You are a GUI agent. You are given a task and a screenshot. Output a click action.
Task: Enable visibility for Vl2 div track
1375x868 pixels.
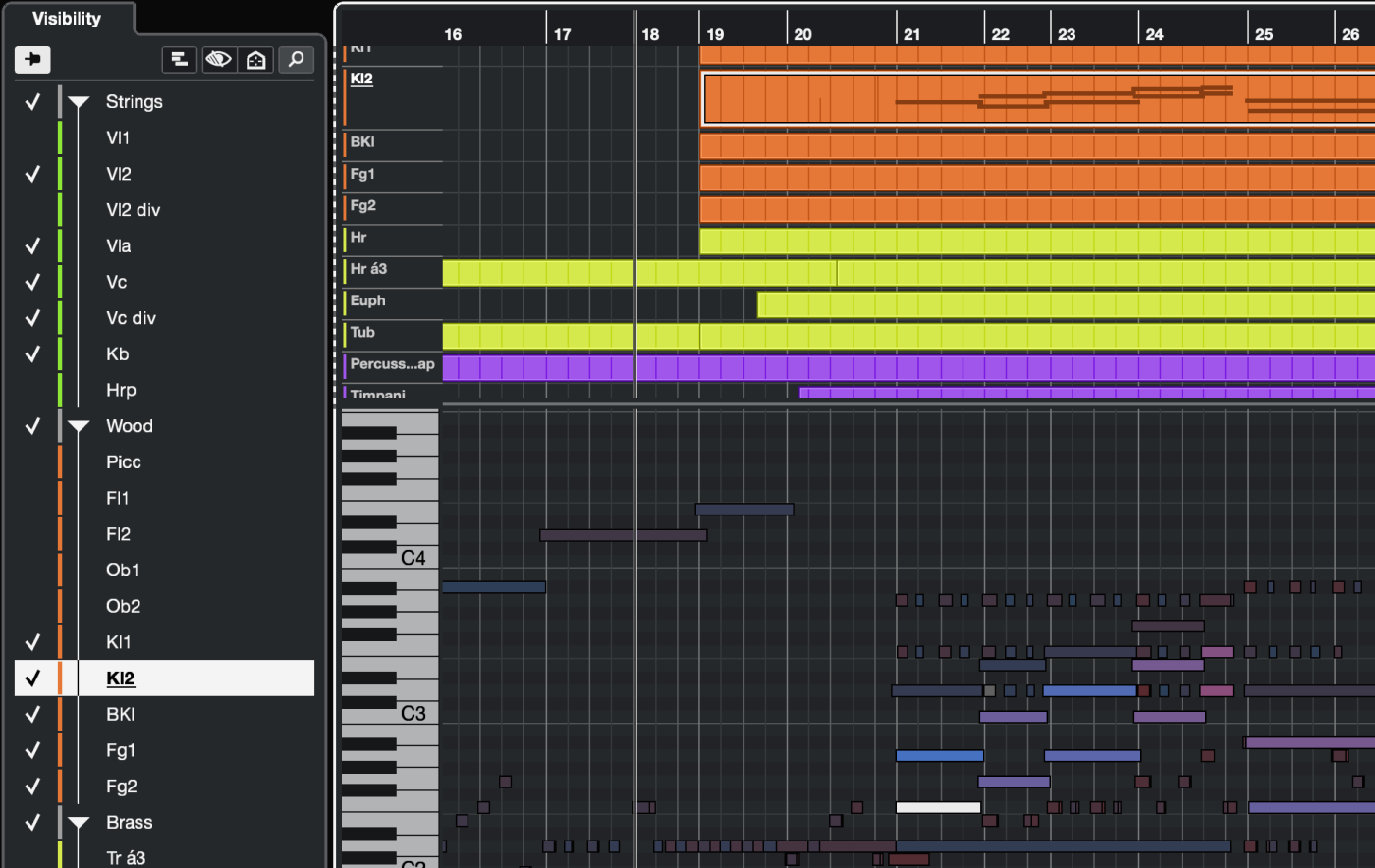[x=32, y=210]
